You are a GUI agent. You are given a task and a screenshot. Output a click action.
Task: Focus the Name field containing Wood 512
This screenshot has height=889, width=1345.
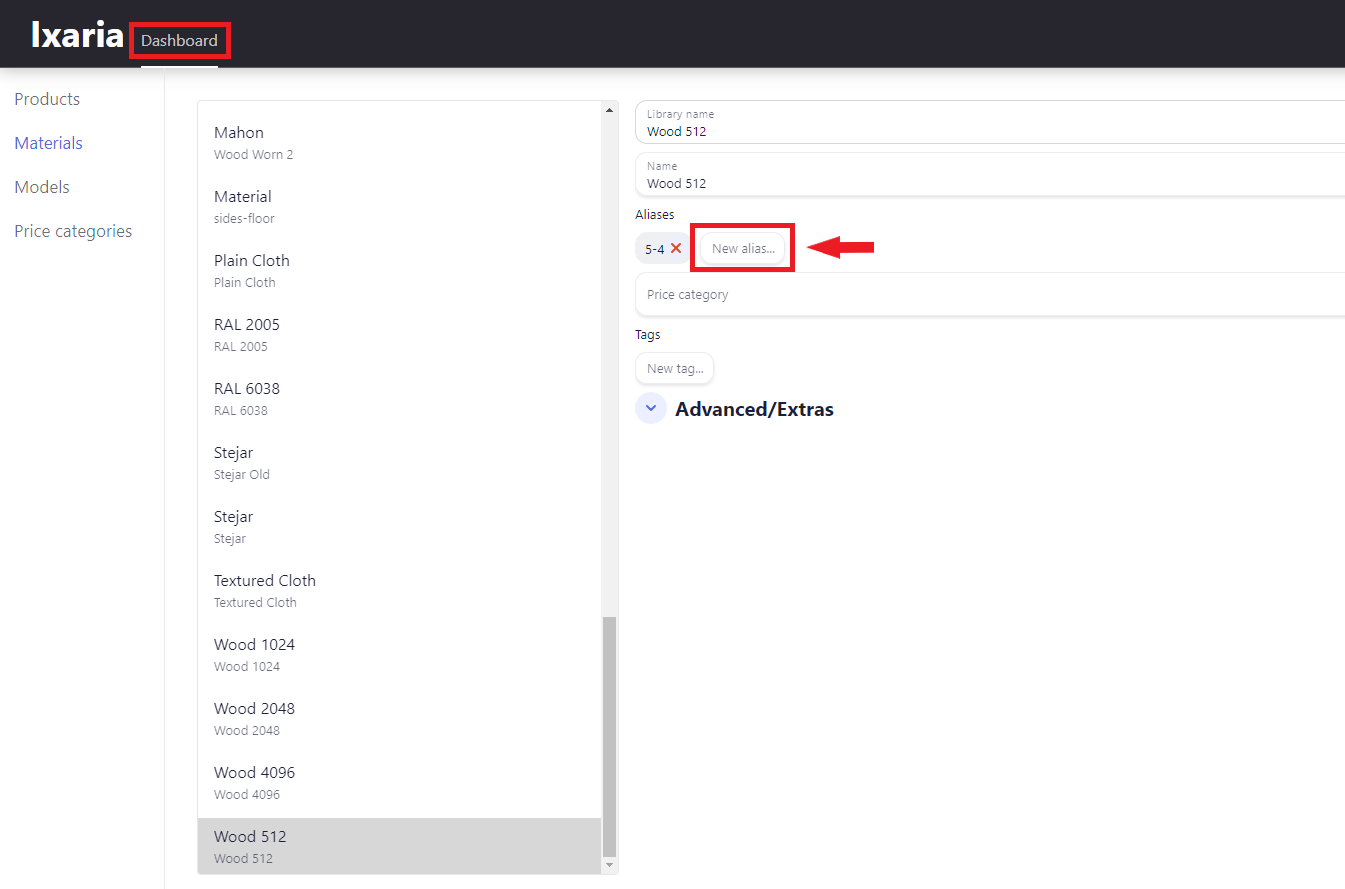tap(990, 175)
